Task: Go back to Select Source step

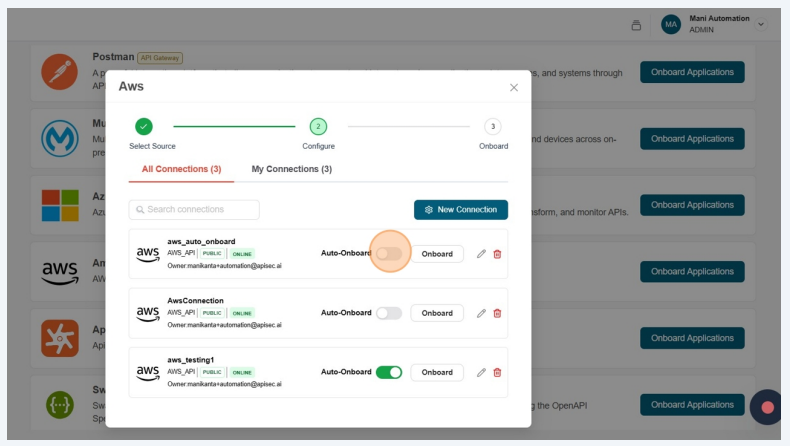Action: click(144, 127)
